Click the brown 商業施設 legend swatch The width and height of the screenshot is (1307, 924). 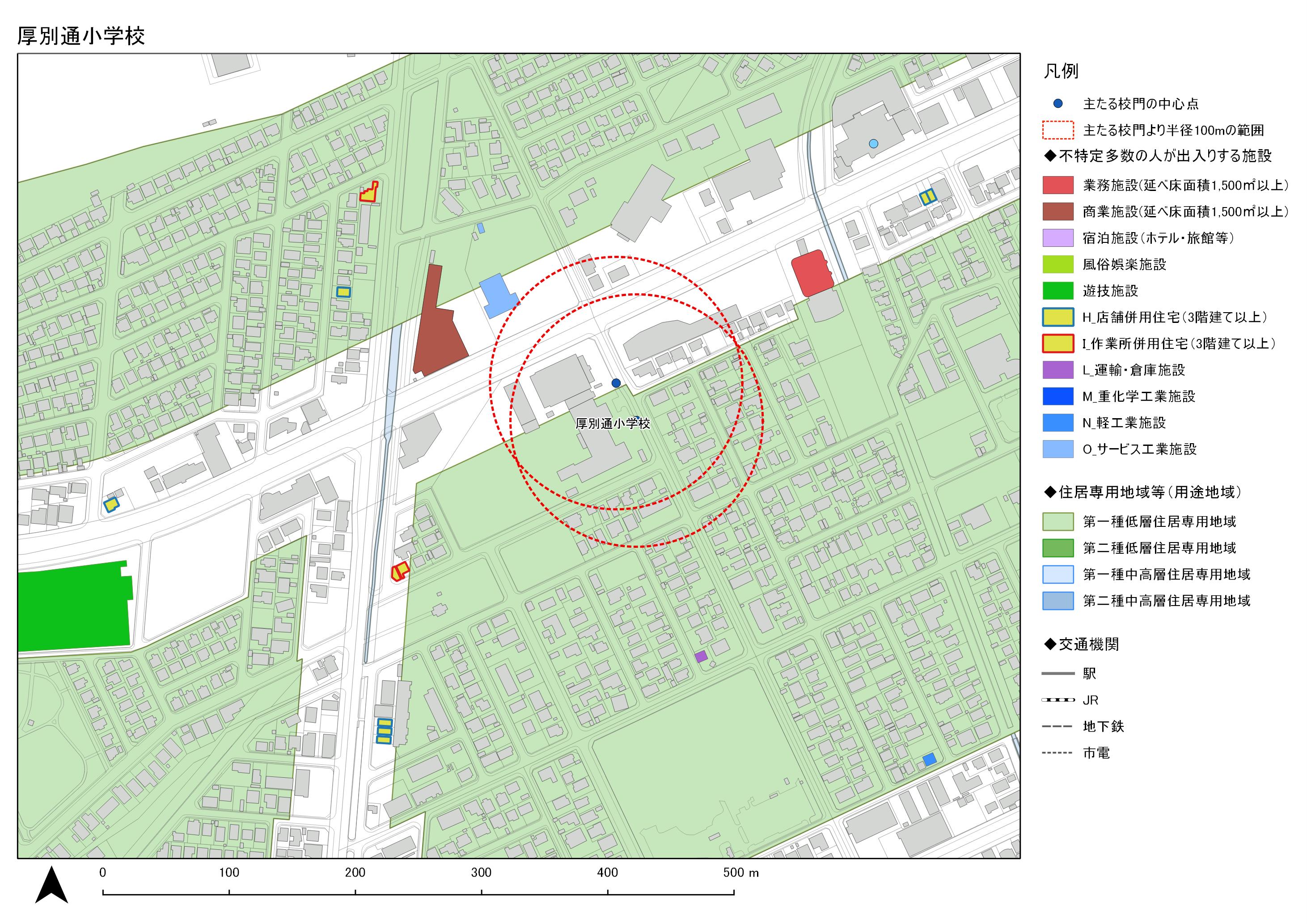(1057, 212)
